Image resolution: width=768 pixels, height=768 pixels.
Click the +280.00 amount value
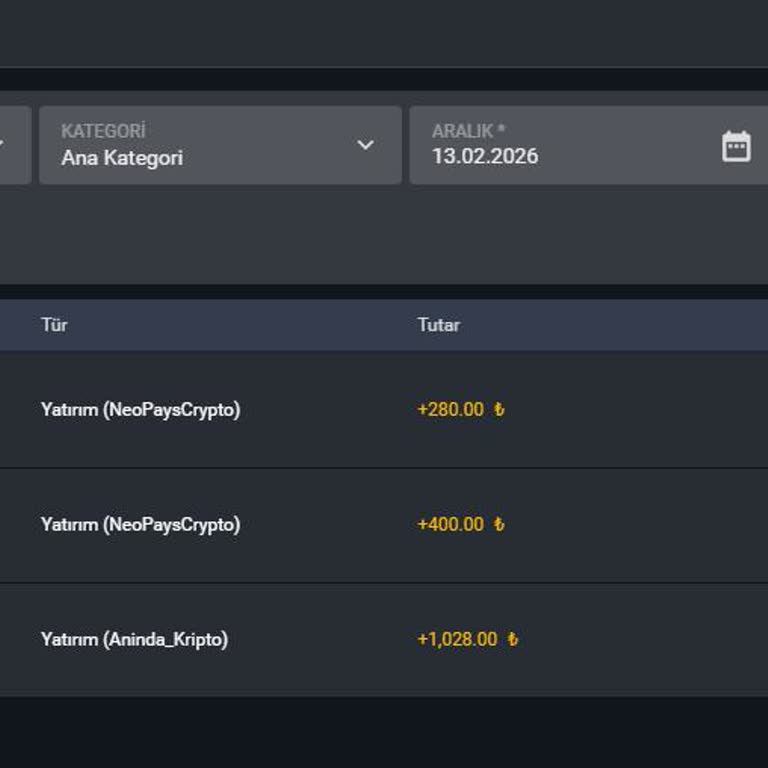point(450,410)
